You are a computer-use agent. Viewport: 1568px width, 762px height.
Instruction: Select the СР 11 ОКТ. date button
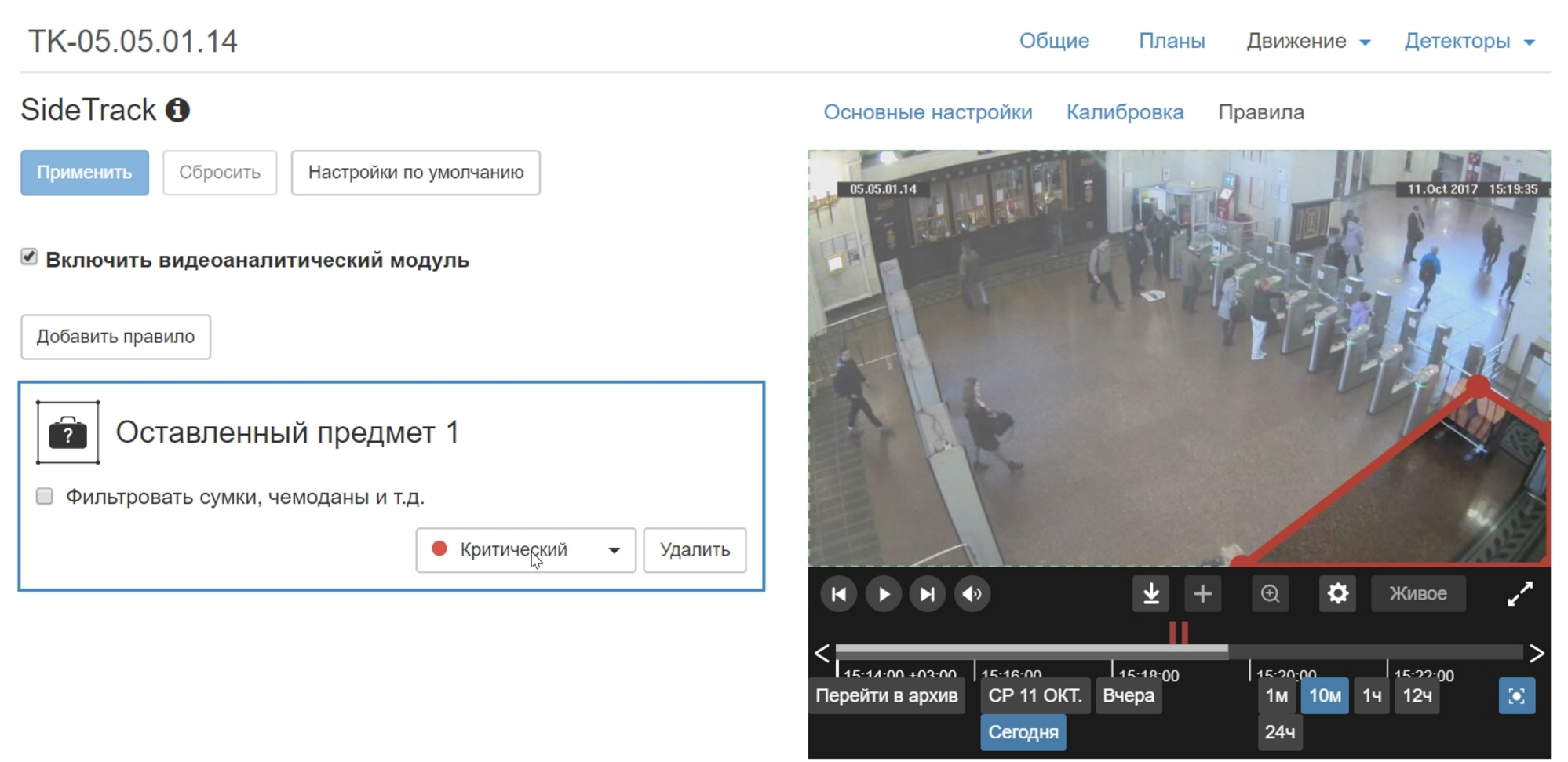click(x=1035, y=696)
